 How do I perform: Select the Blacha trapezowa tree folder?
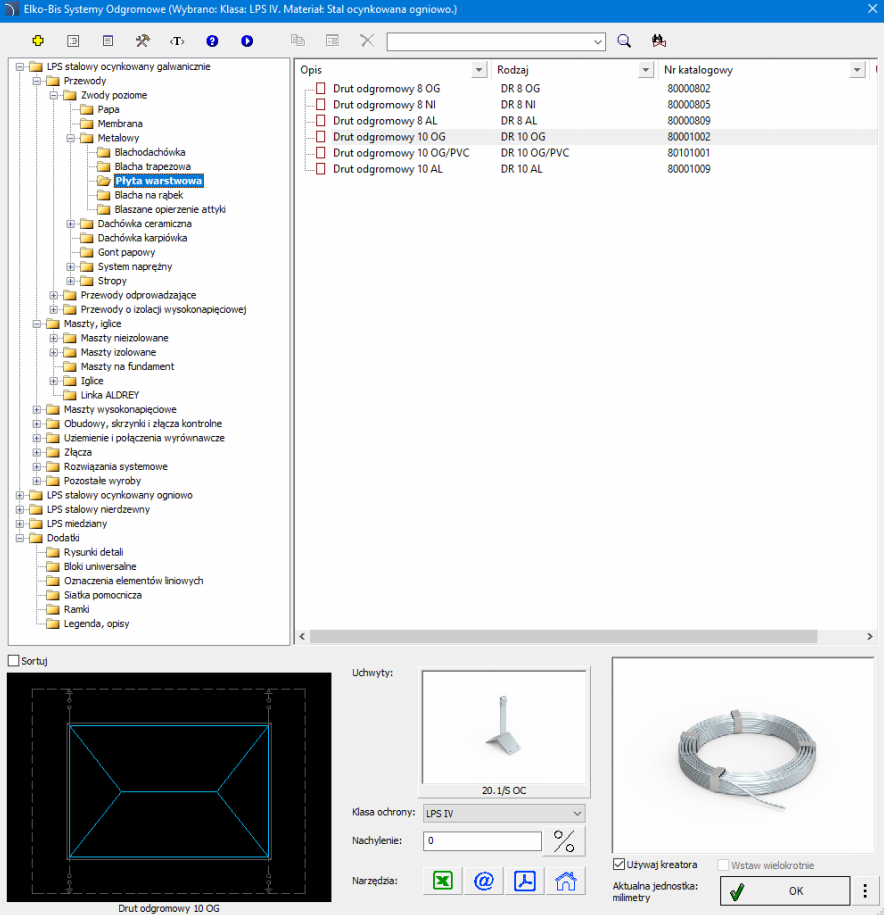[152, 166]
